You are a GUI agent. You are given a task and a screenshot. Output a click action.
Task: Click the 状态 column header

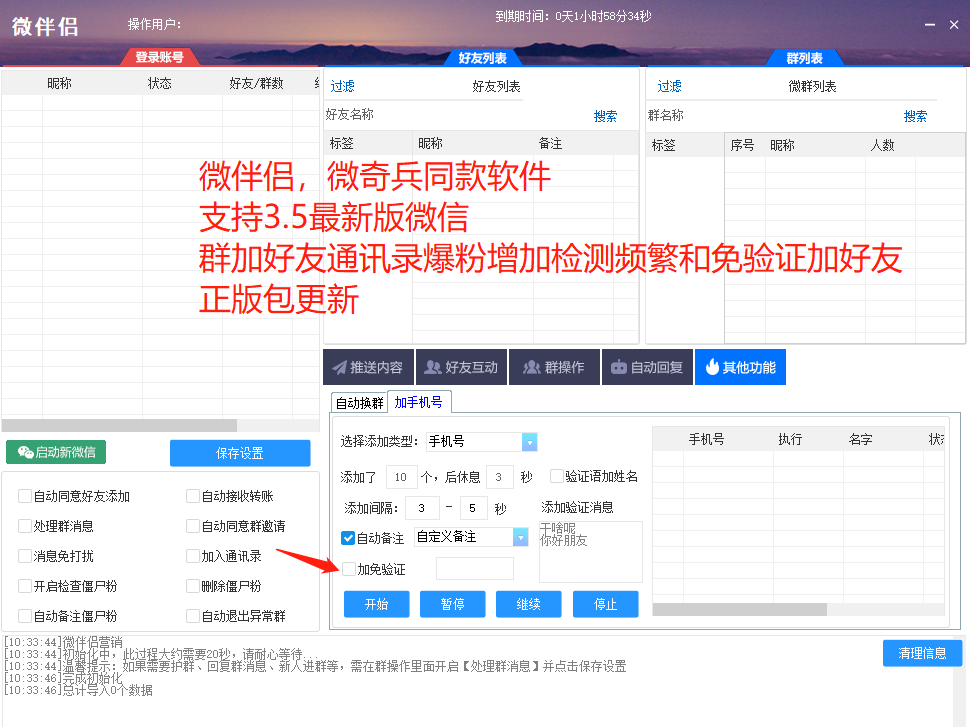point(160,83)
